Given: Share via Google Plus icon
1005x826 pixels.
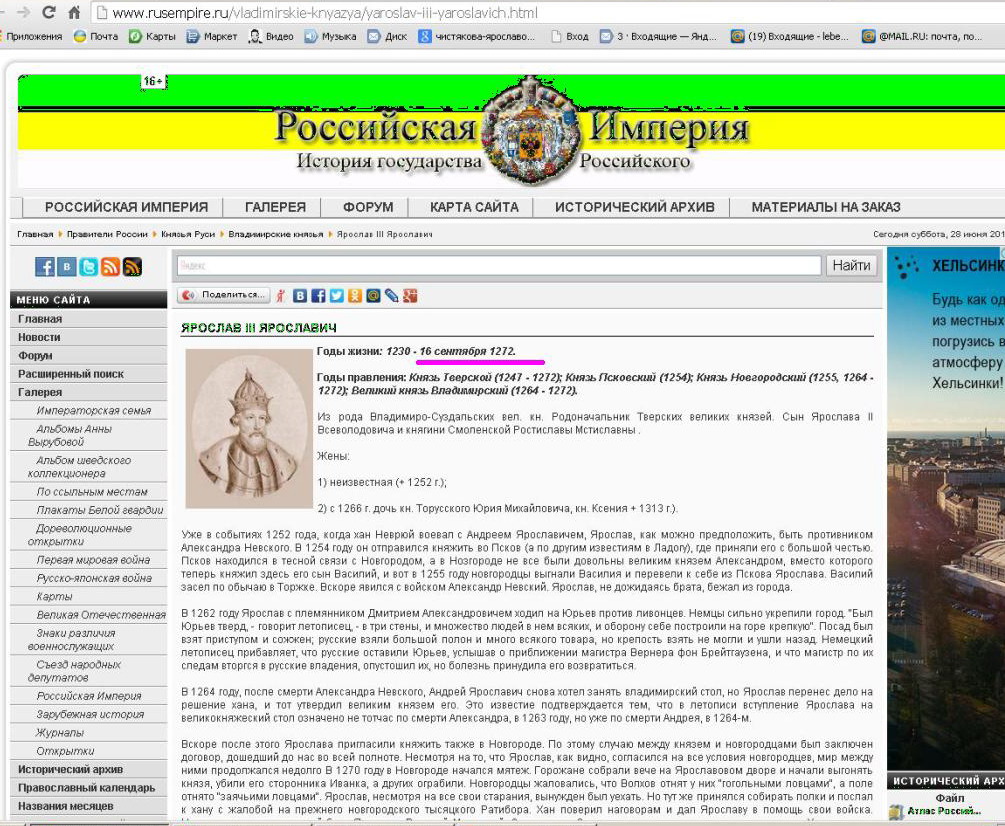Looking at the screenshot, I should pos(409,296).
